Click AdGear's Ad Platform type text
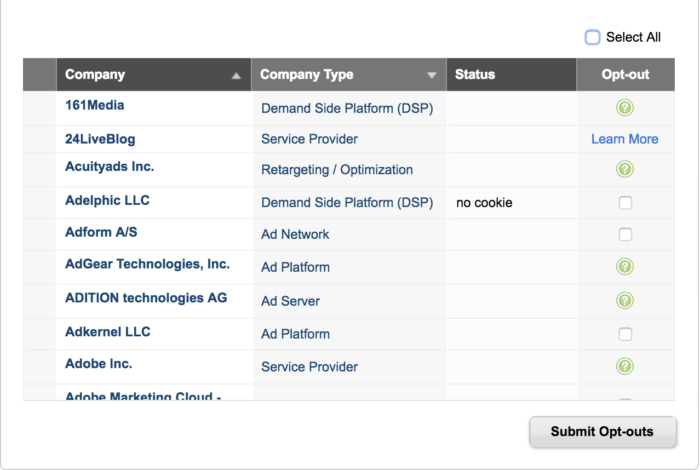 tap(296, 267)
